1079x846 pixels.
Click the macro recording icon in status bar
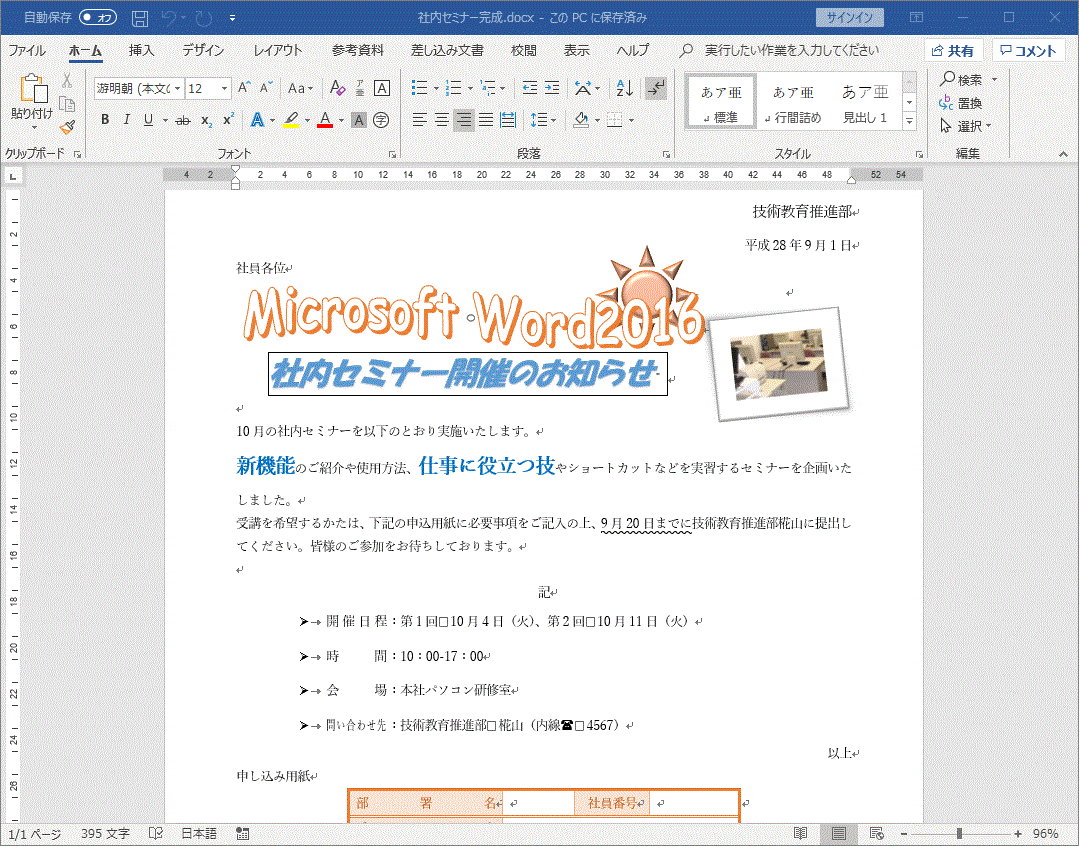coord(242,834)
